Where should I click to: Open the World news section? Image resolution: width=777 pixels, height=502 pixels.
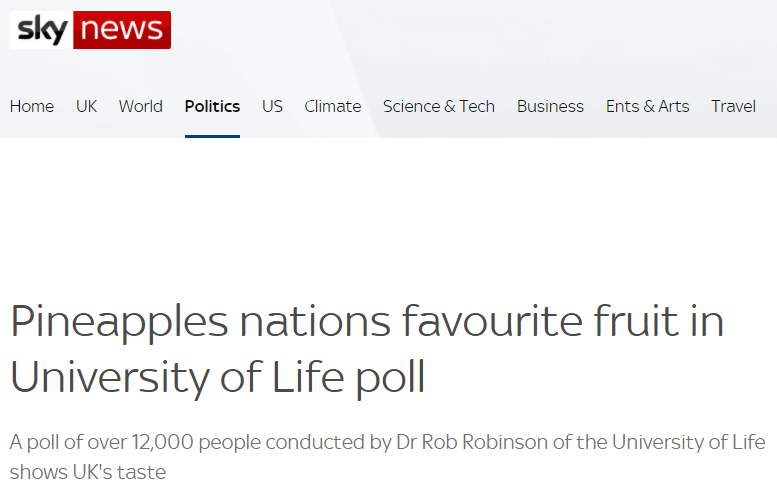[141, 106]
